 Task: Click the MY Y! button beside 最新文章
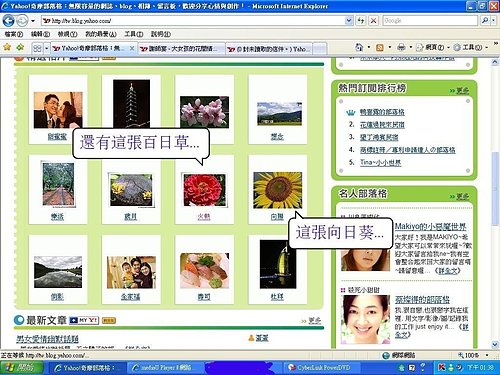84,320
